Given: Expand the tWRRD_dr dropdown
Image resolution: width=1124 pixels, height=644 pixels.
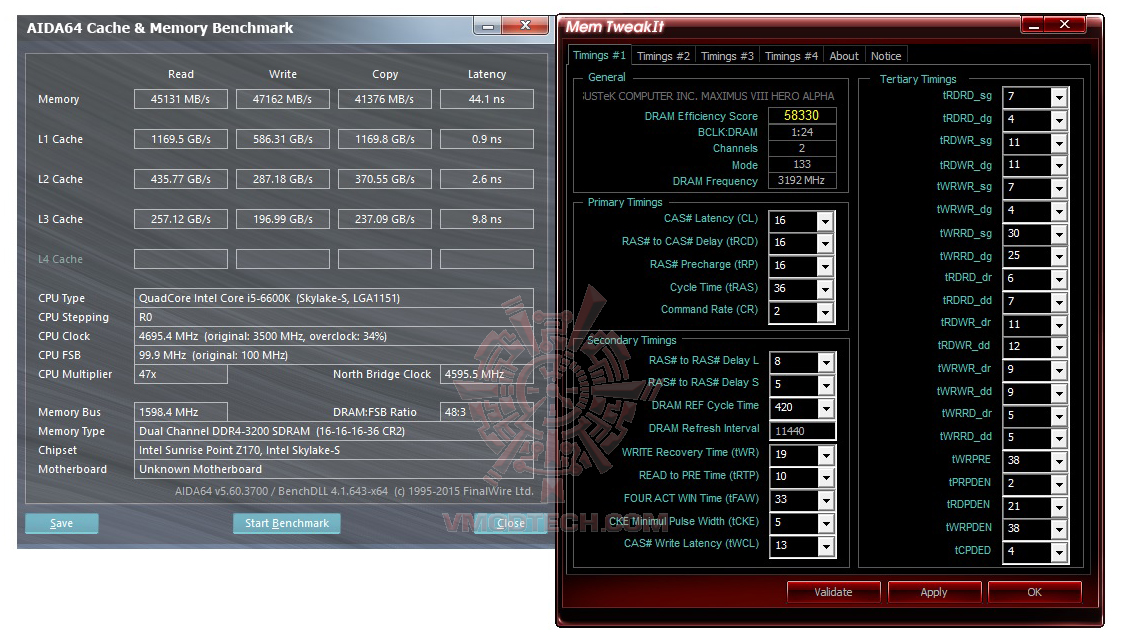Looking at the screenshot, I should (1059, 416).
